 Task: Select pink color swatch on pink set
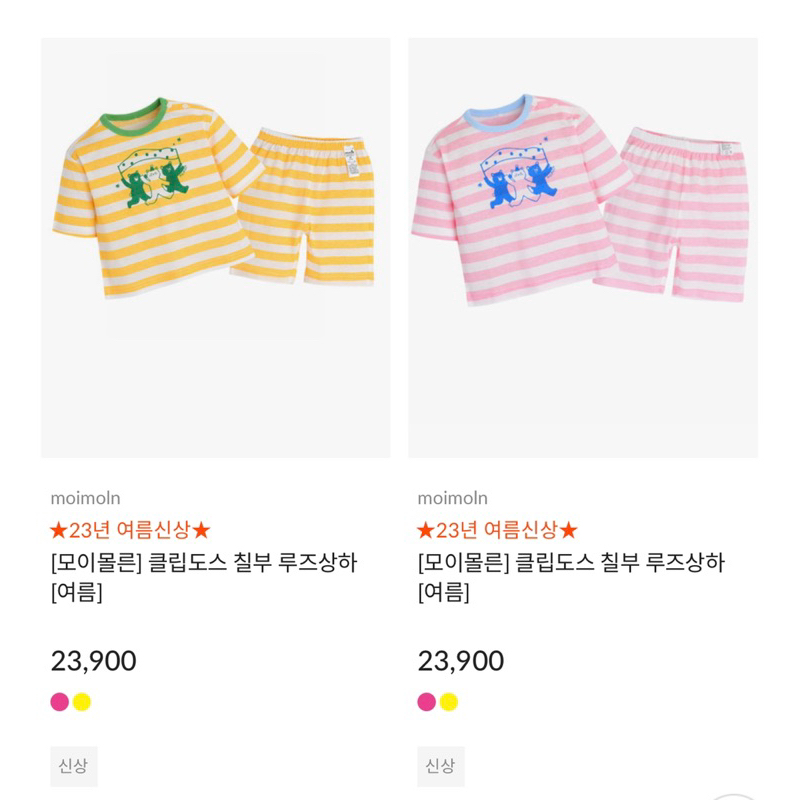pyautogui.click(x=427, y=701)
